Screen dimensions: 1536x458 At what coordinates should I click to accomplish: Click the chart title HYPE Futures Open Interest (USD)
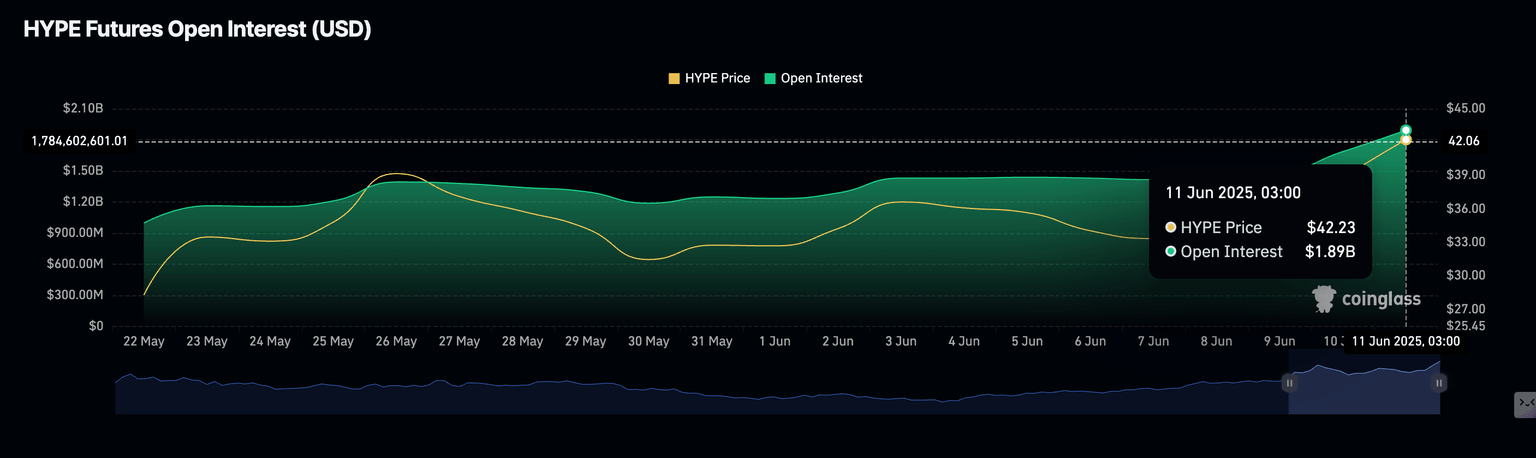(197, 30)
